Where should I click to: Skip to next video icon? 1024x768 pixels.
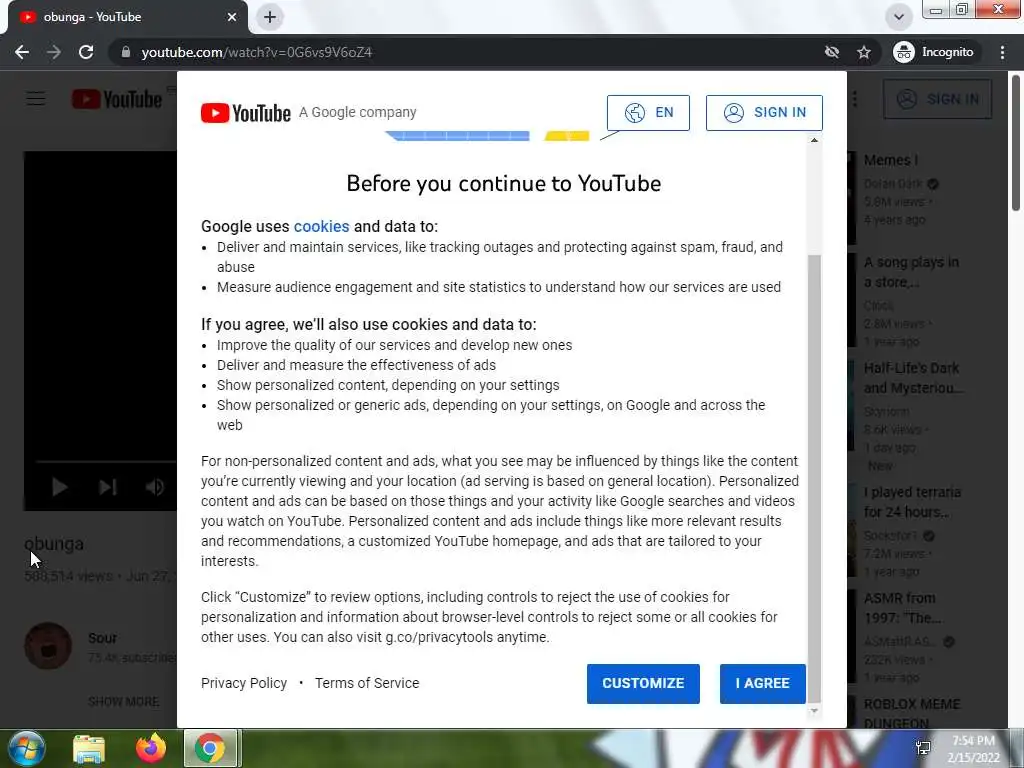[x=108, y=487]
